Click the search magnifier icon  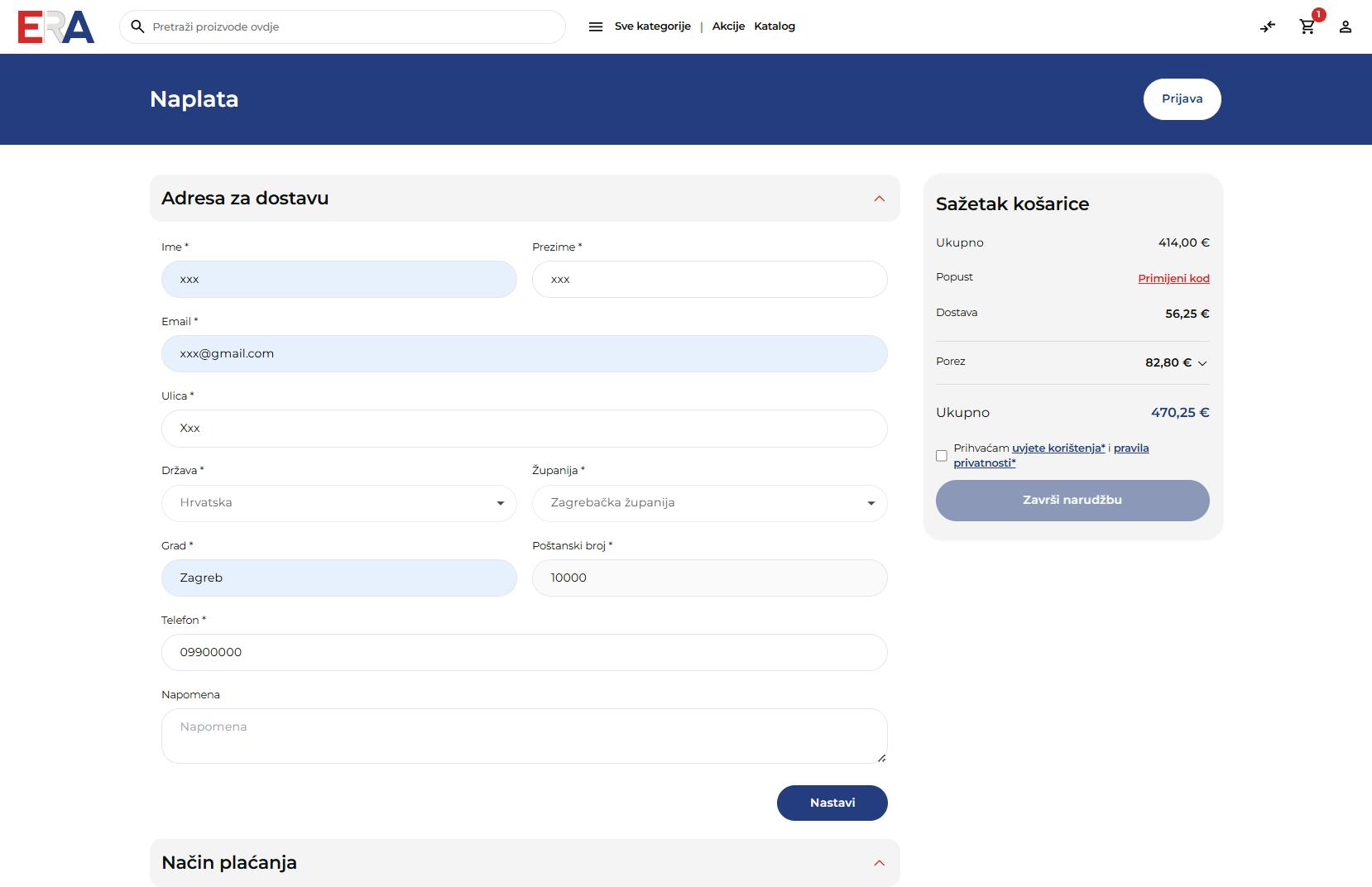click(138, 26)
